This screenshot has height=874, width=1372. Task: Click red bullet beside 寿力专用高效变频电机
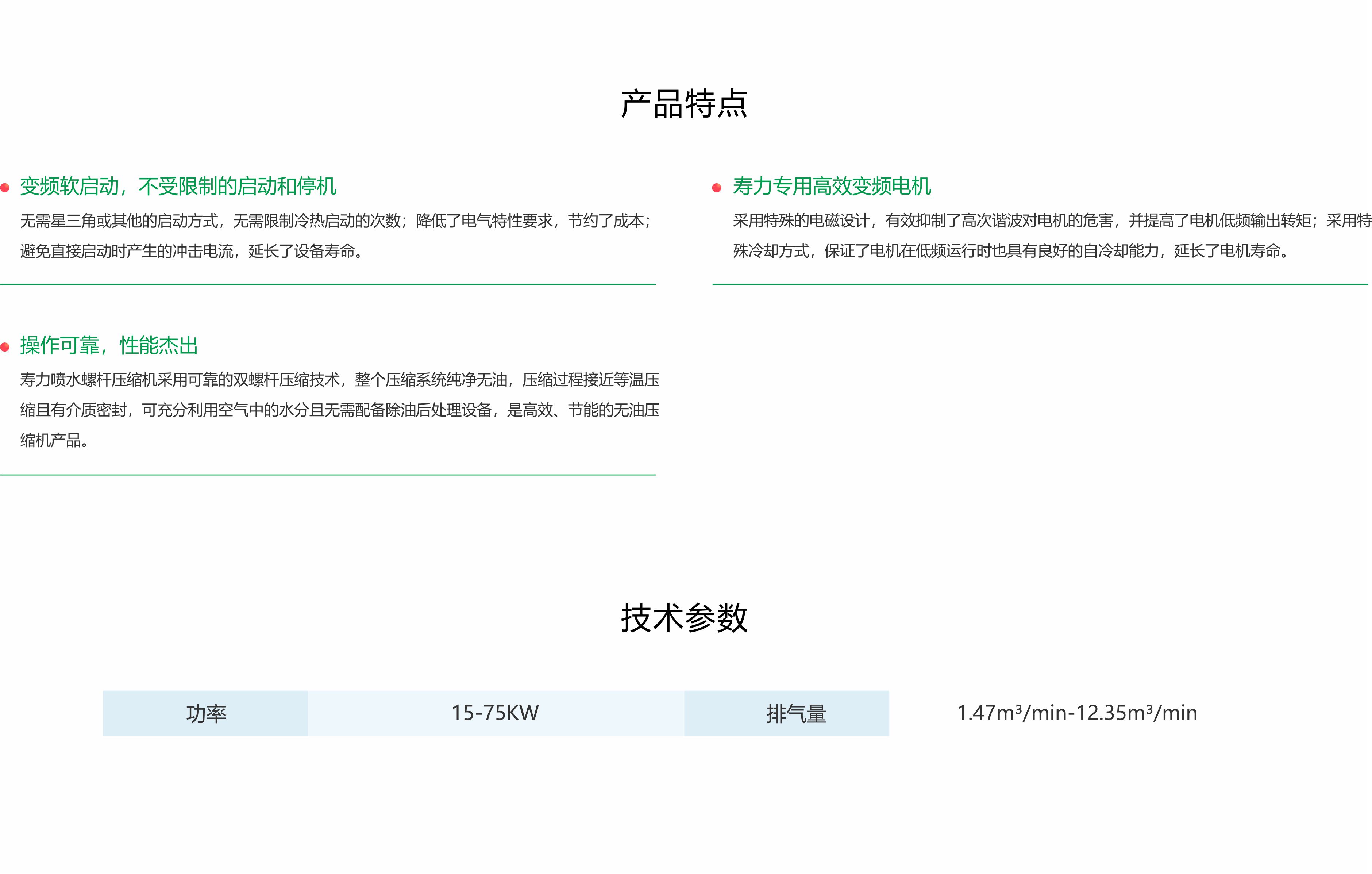[717, 188]
